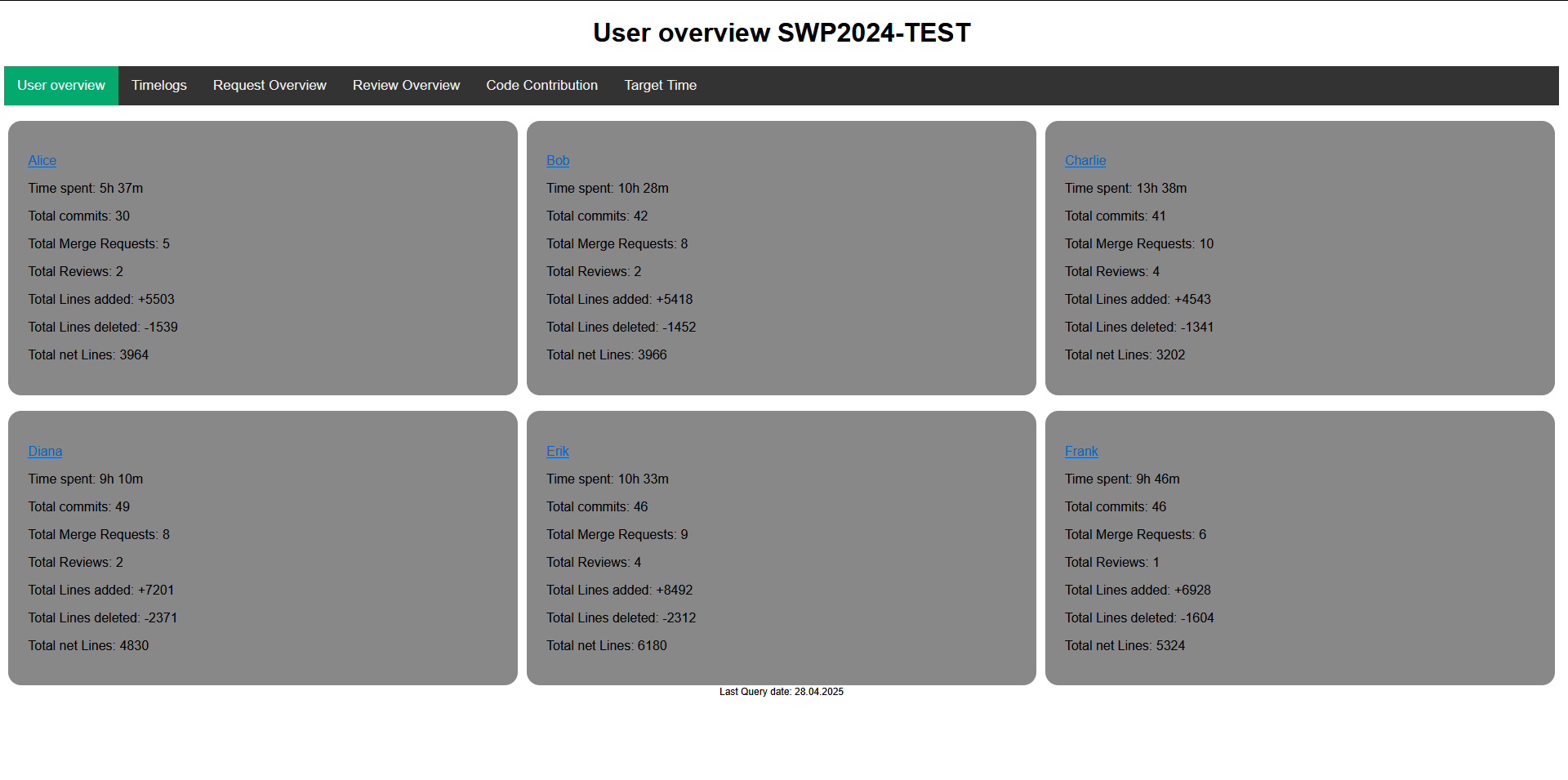This screenshot has width=1568, height=780.
Task: Open Alice's user profile link
Action: pos(42,161)
